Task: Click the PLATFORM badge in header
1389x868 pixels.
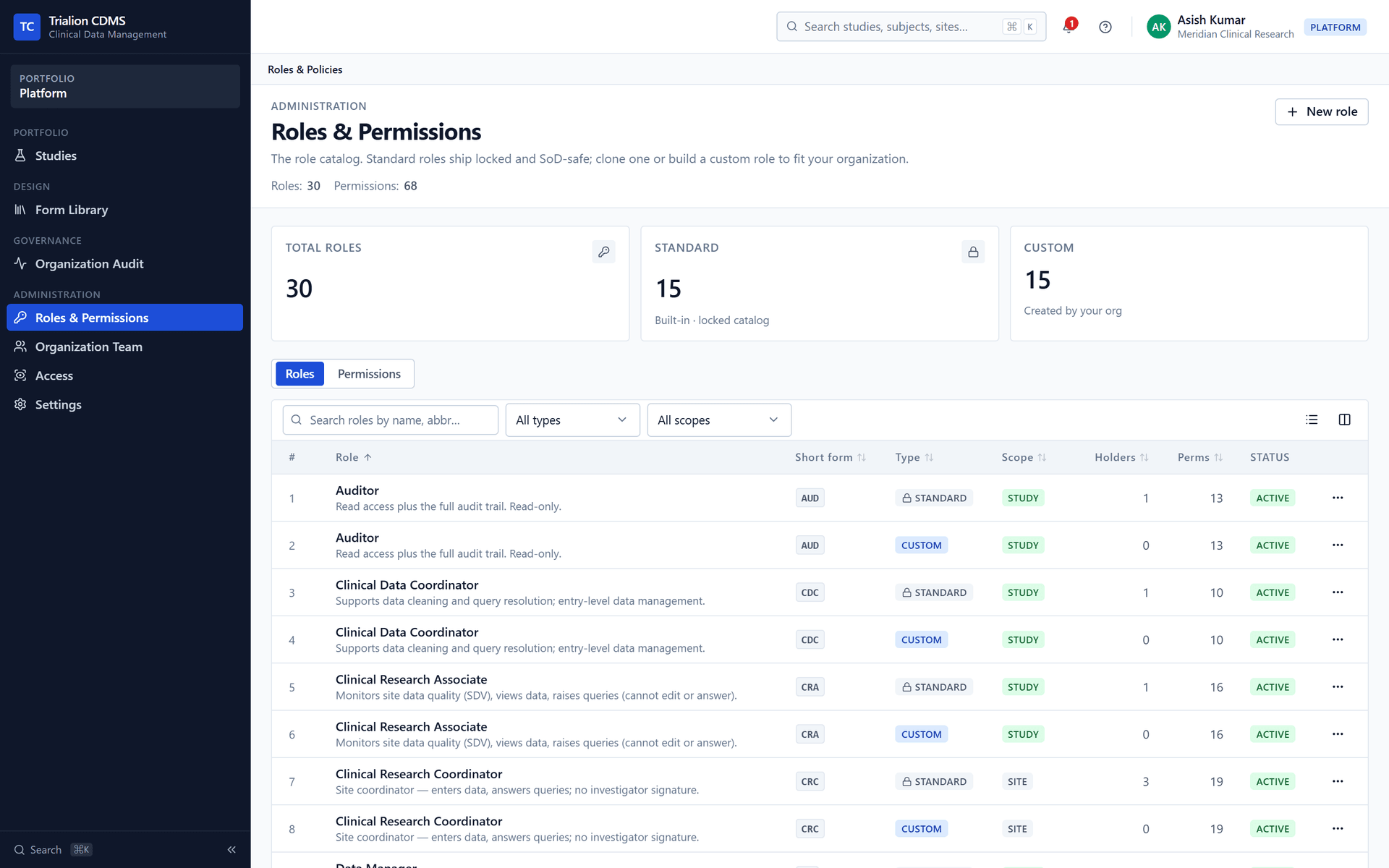Action: [1335, 27]
